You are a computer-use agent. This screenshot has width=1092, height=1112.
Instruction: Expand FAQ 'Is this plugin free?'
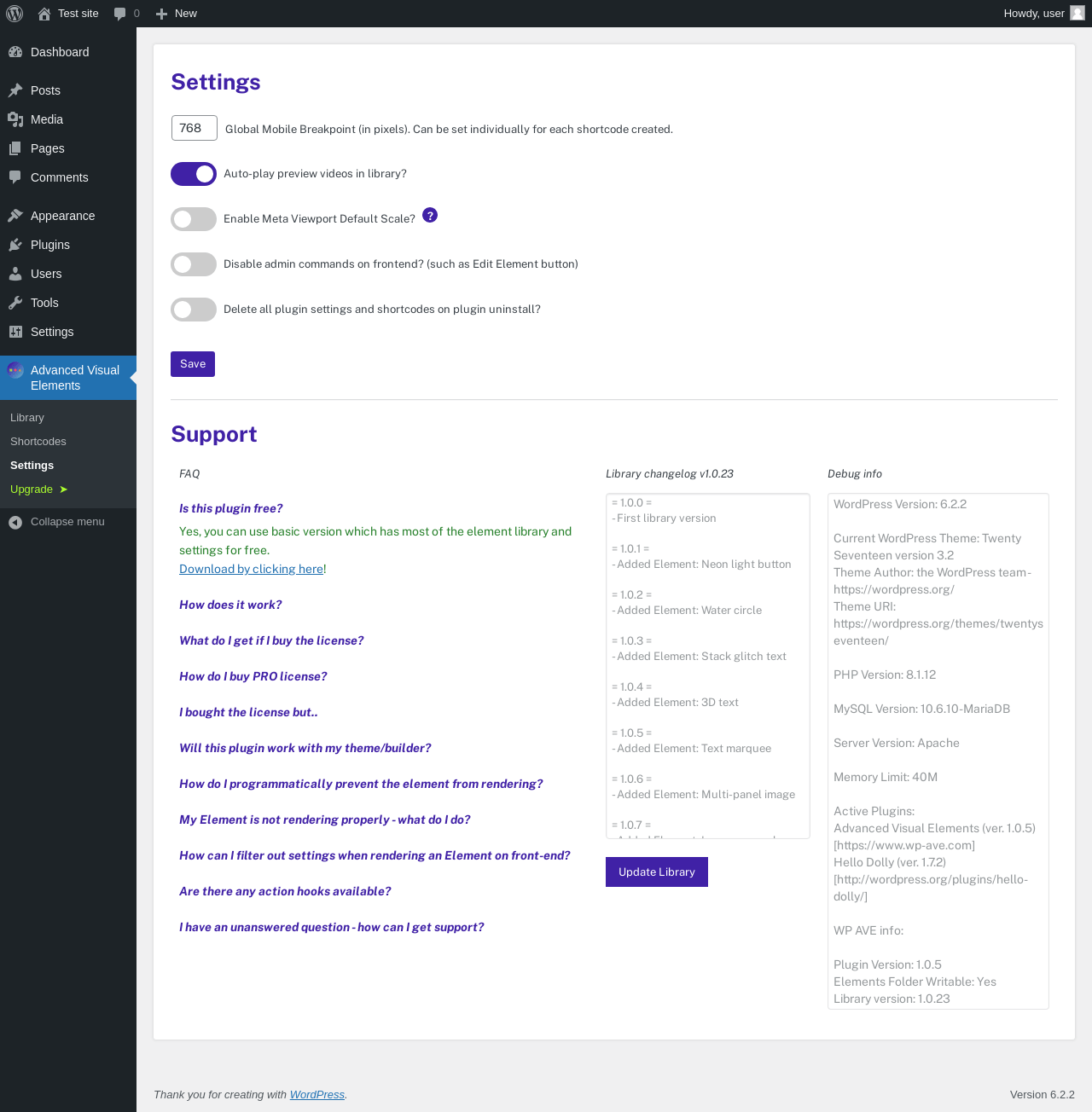230,508
